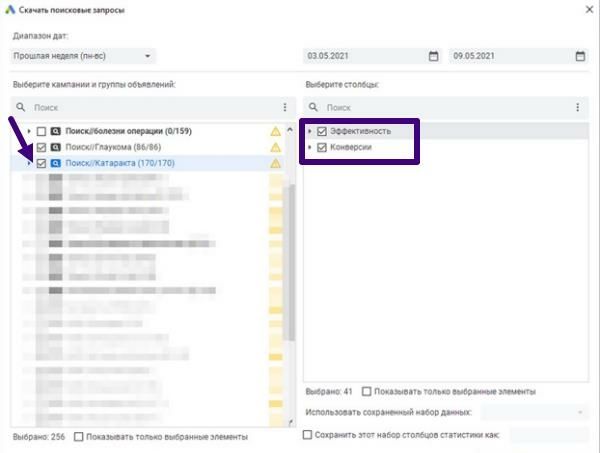Enable saving this statistics column set
The height and width of the screenshot is (453, 600).
[307, 435]
